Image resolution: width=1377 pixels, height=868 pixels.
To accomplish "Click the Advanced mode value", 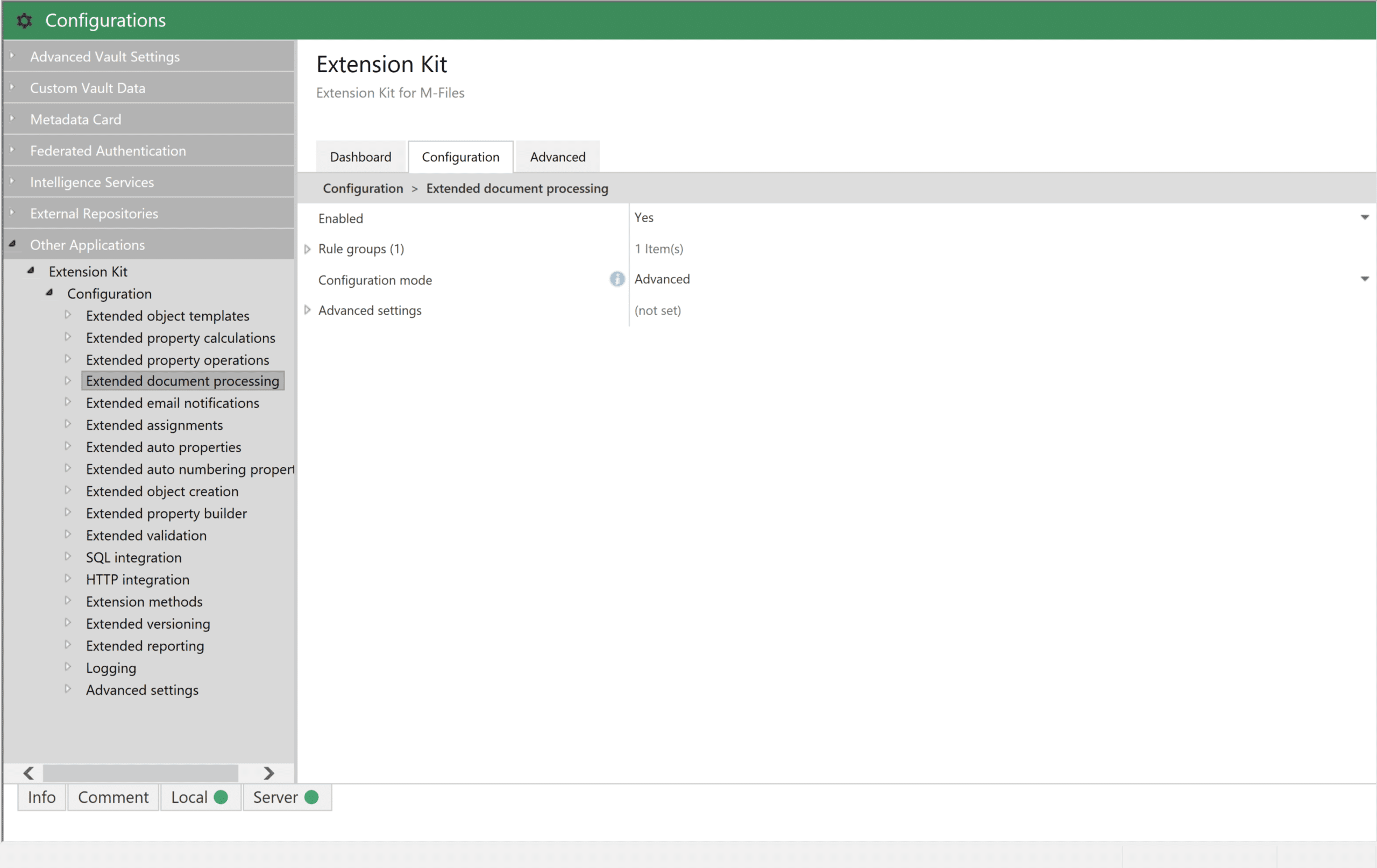I will [x=662, y=279].
